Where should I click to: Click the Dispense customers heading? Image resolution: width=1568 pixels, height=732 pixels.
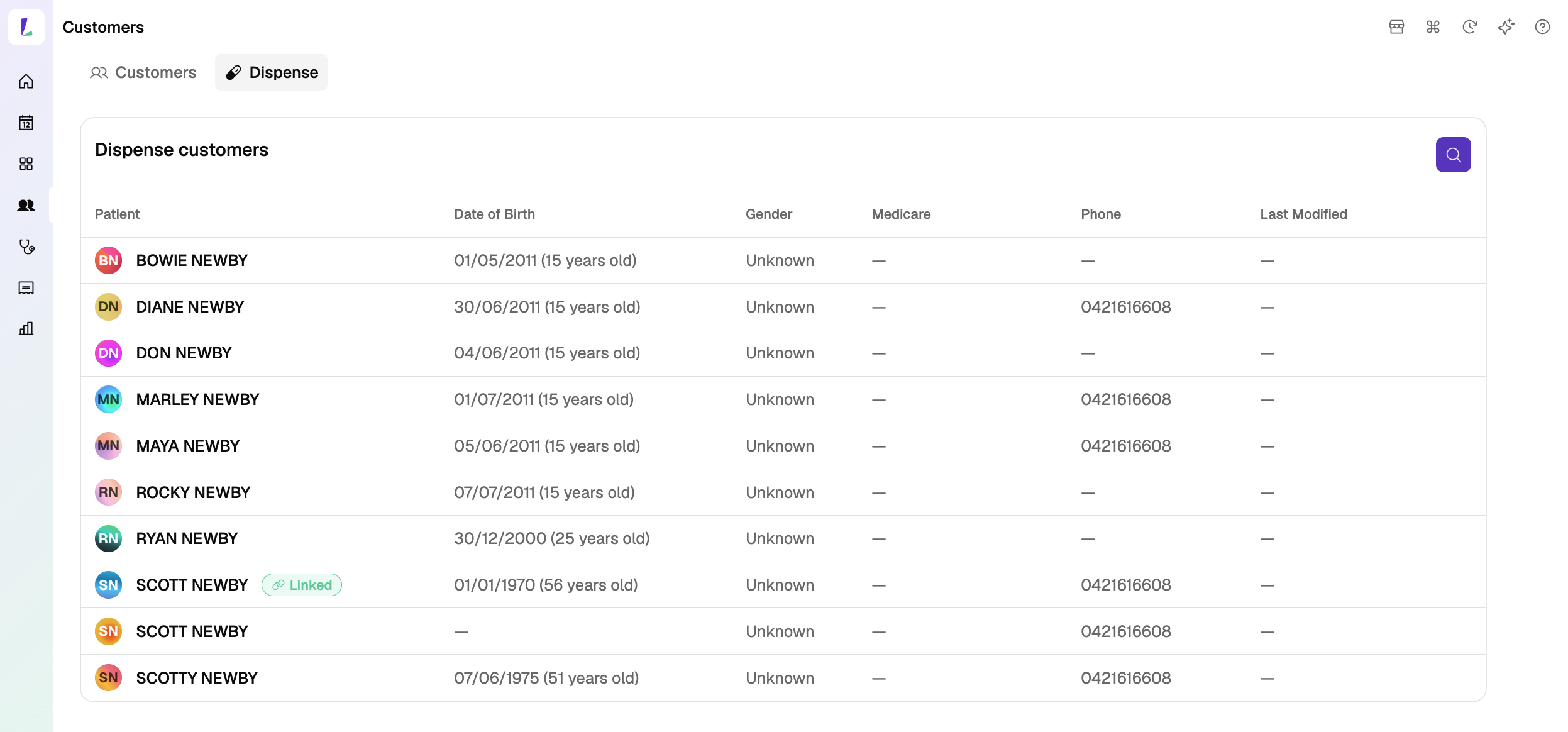coord(182,150)
